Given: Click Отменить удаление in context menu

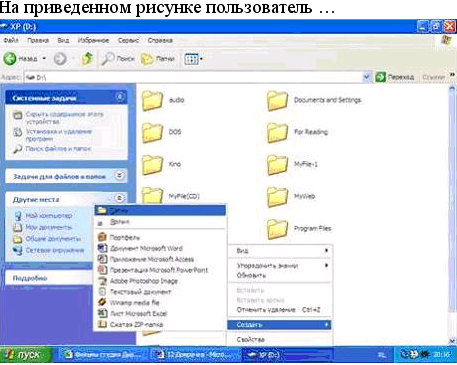Looking at the screenshot, I should click(x=280, y=310).
